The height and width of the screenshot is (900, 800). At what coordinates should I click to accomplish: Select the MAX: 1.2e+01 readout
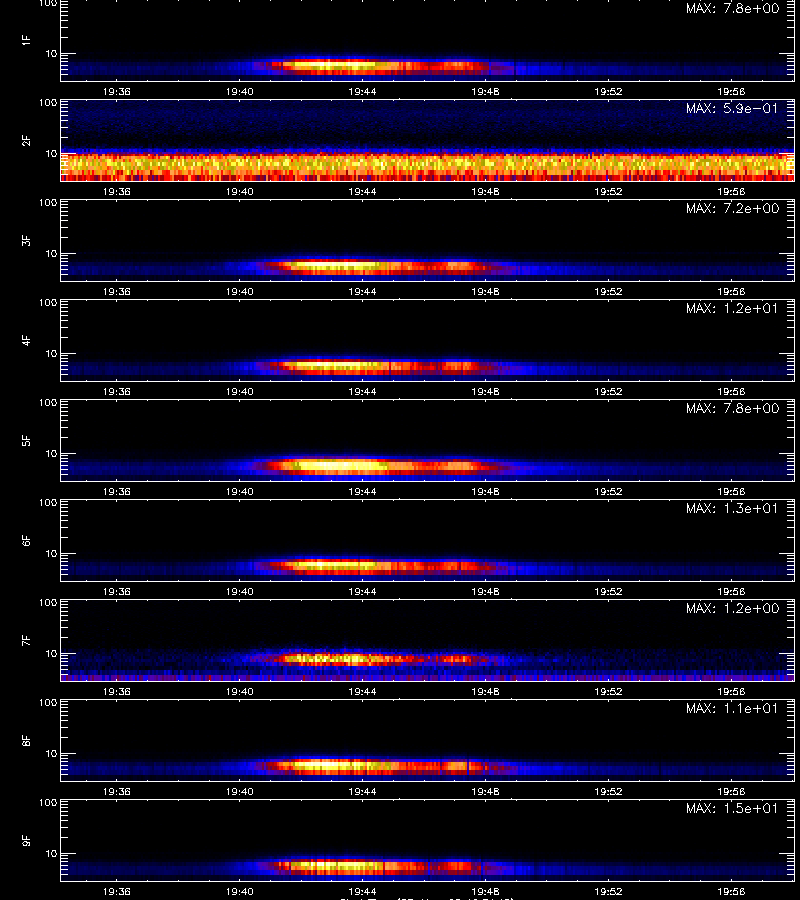pos(732,308)
